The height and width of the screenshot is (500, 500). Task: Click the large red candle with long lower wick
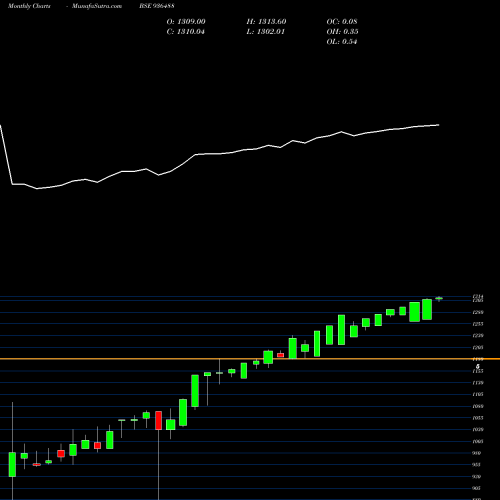click(x=159, y=421)
